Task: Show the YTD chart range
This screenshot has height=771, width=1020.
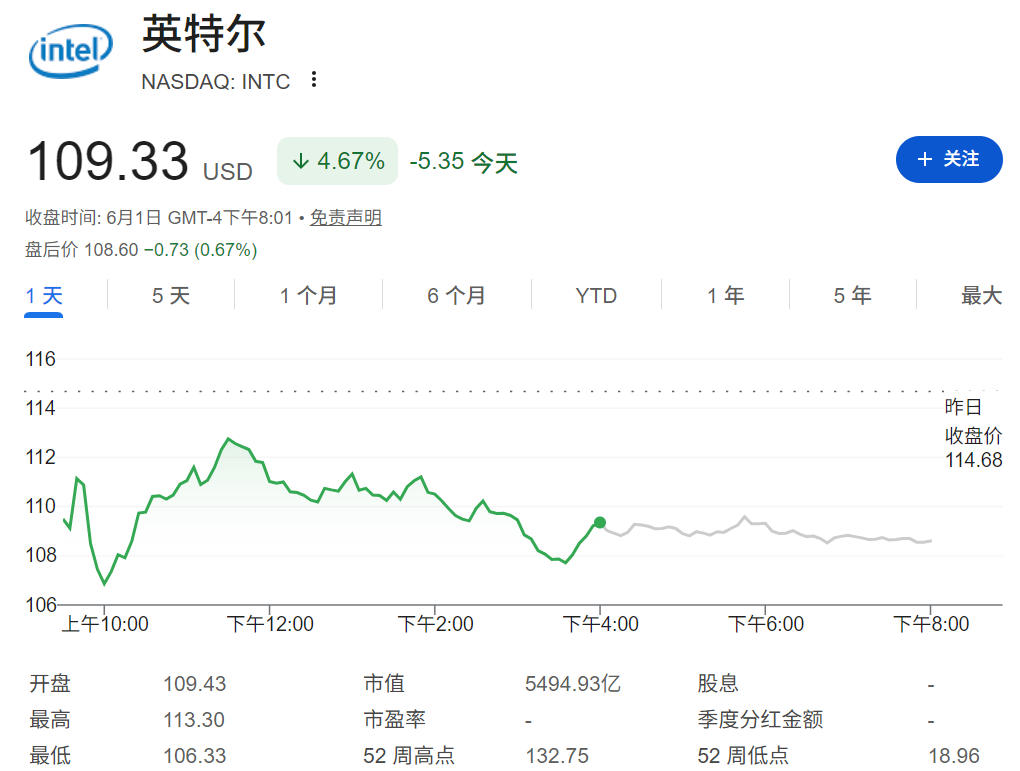Action: click(596, 296)
